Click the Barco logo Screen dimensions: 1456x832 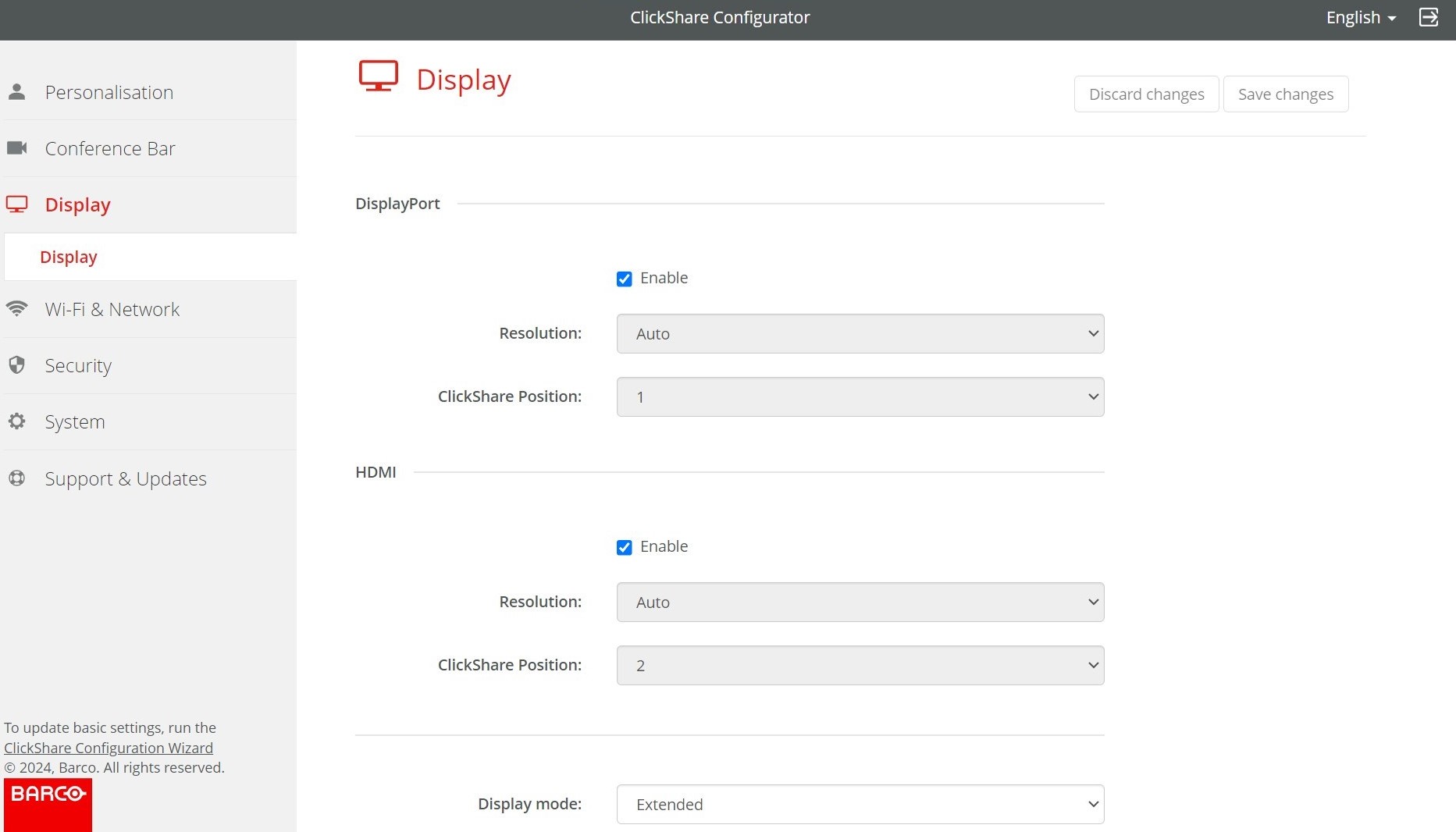pos(47,804)
